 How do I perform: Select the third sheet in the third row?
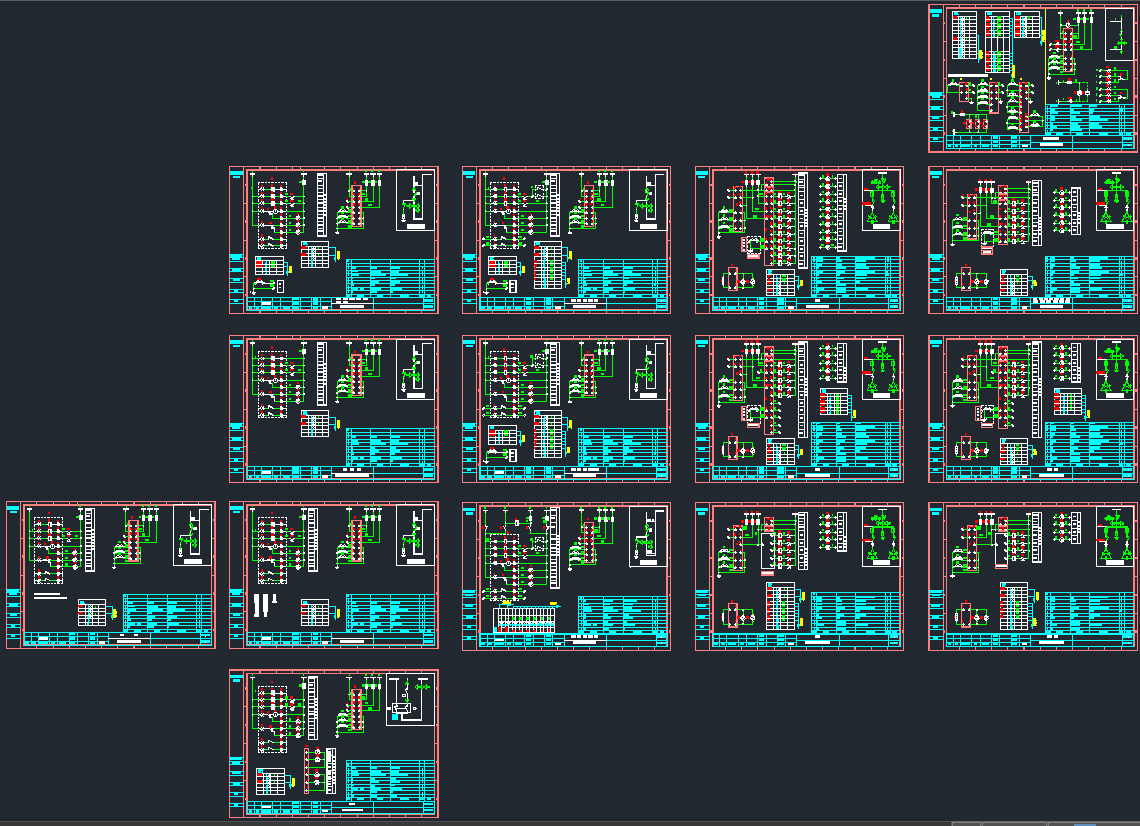click(x=800, y=409)
